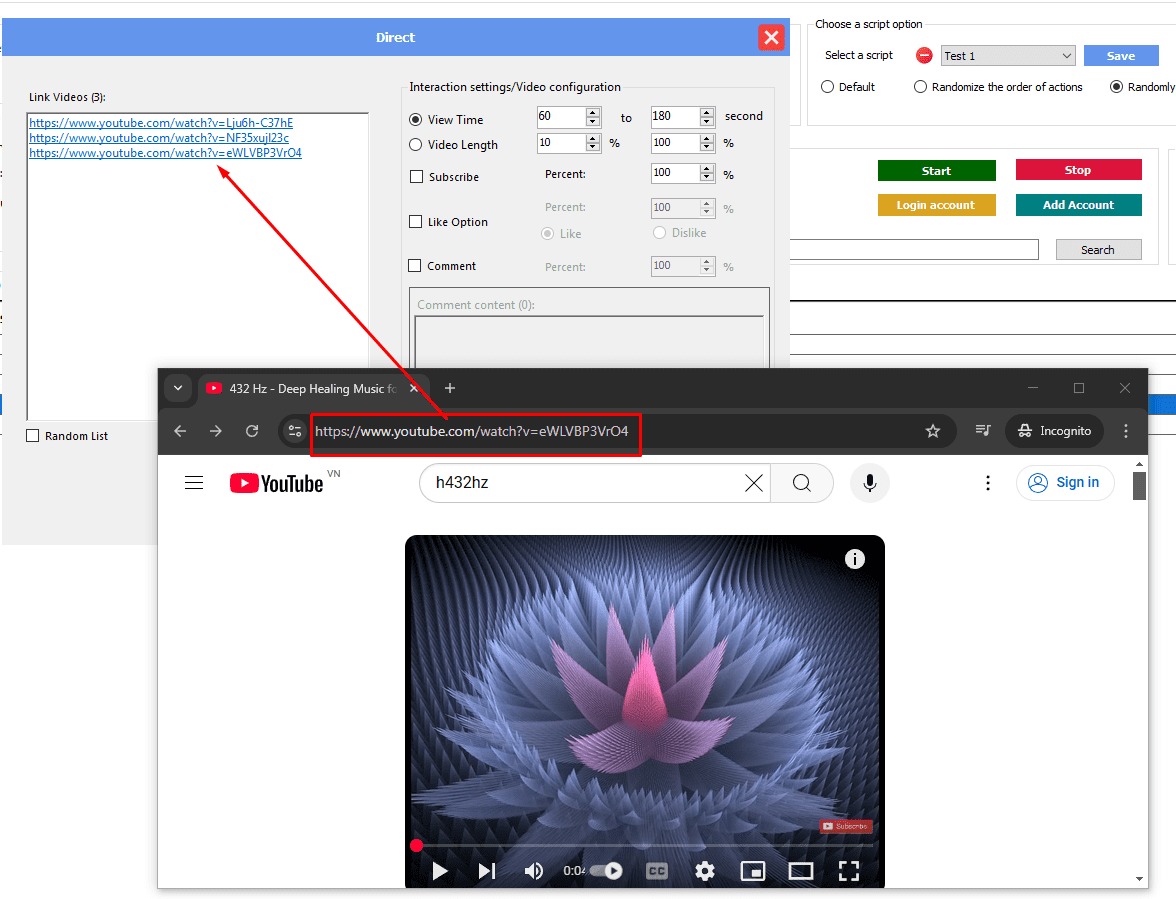
Task: Select the Randomly radio option
Action: 1116,87
